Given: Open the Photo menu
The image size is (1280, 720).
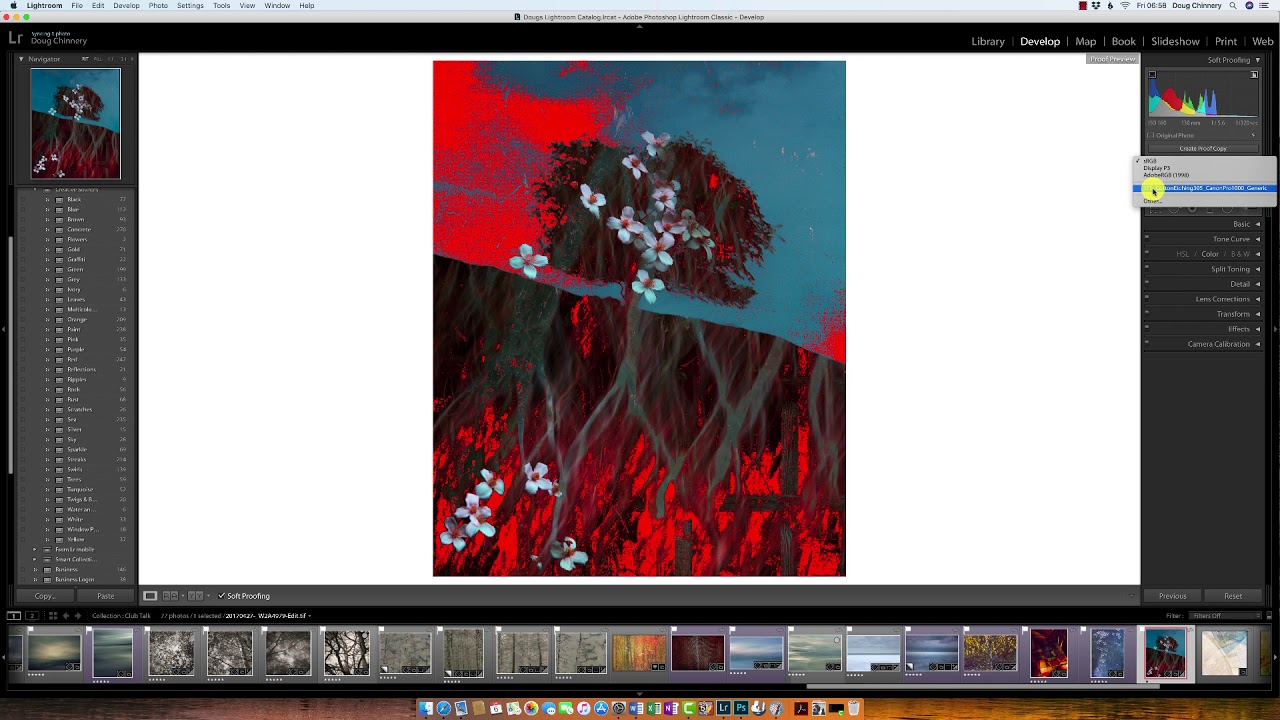Looking at the screenshot, I should pos(158,5).
